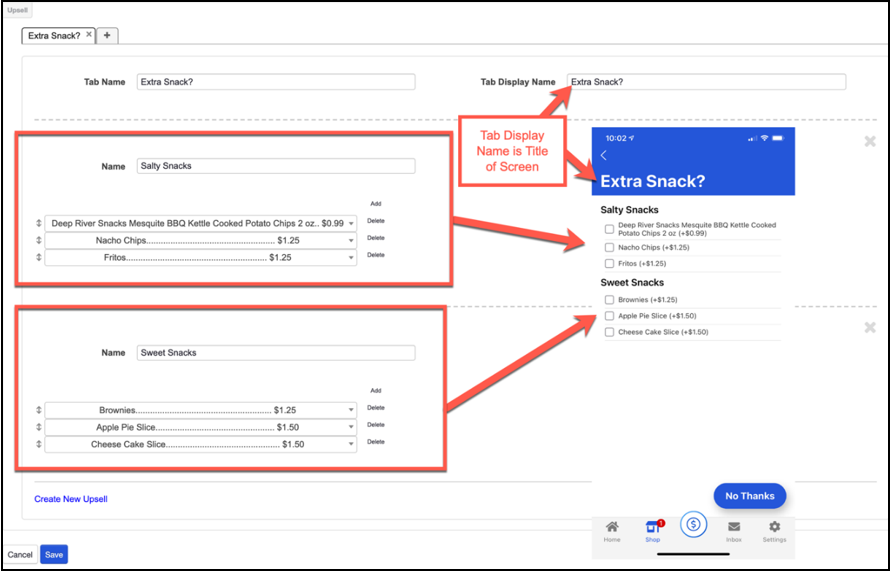Remove Salty Snacks group with X icon
Image resolution: width=890 pixels, height=571 pixels.
point(870,141)
